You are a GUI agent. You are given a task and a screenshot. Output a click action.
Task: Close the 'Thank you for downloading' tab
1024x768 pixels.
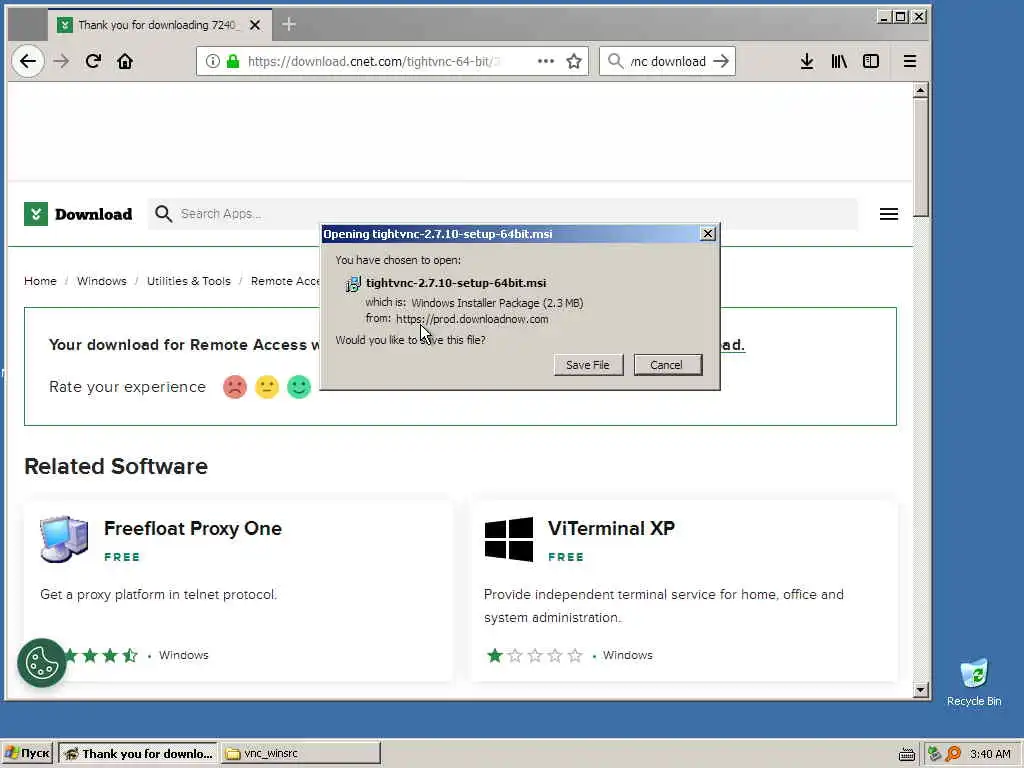[255, 25]
